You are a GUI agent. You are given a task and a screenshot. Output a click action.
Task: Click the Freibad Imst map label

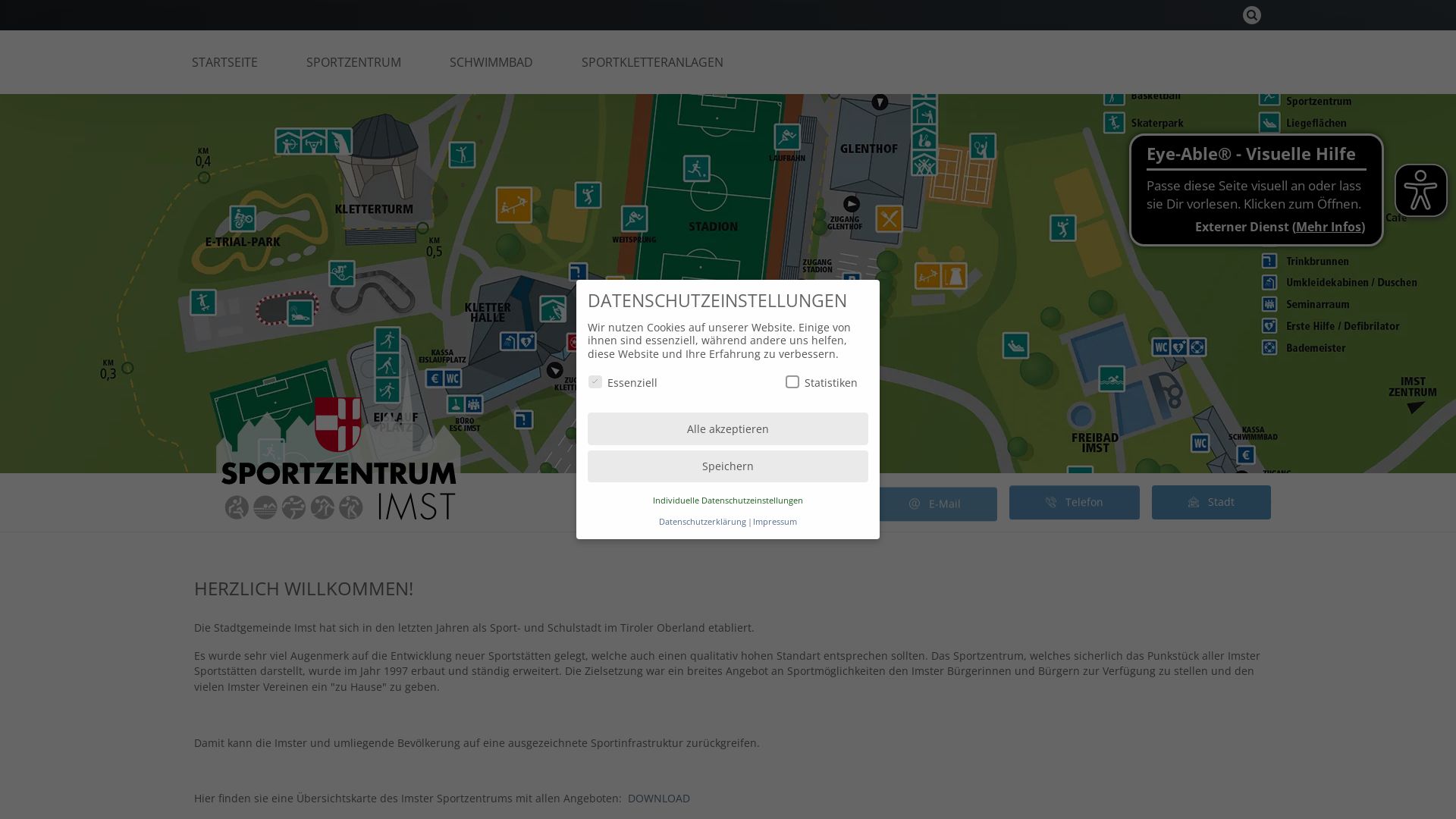pos(1095,443)
